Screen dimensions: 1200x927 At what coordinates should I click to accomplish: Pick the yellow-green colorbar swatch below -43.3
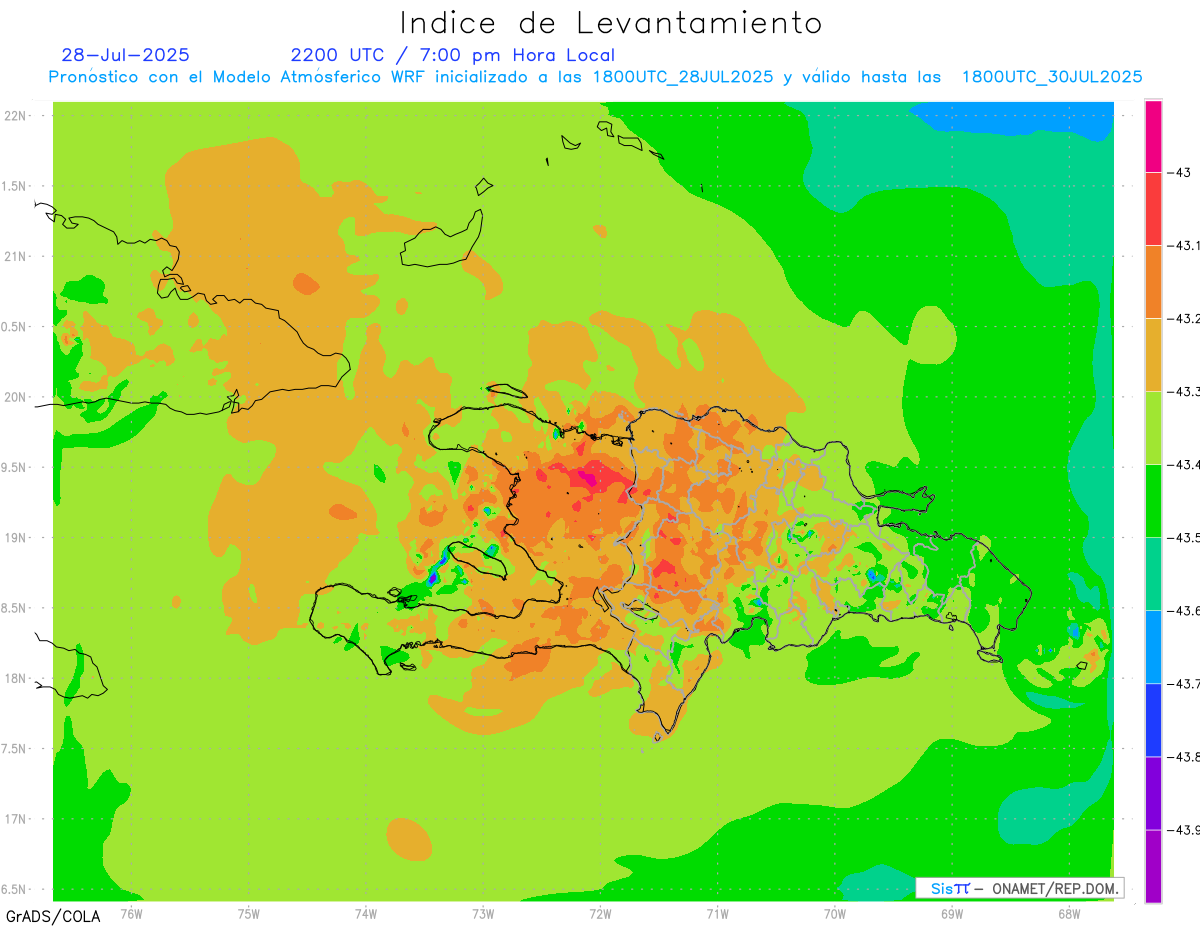[x=1153, y=427]
